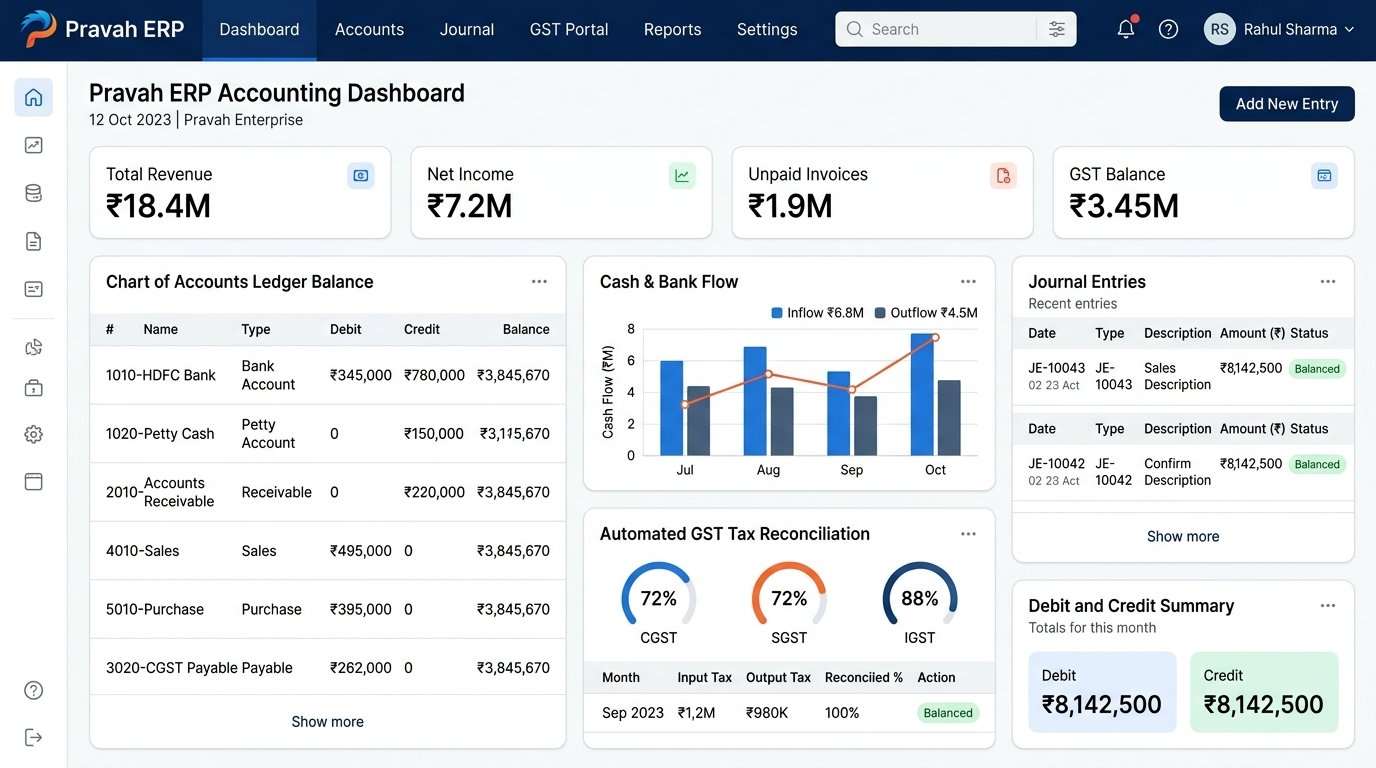Select the 1010-HDFC Bank row
This screenshot has width=1376, height=768.
pyautogui.click(x=328, y=376)
